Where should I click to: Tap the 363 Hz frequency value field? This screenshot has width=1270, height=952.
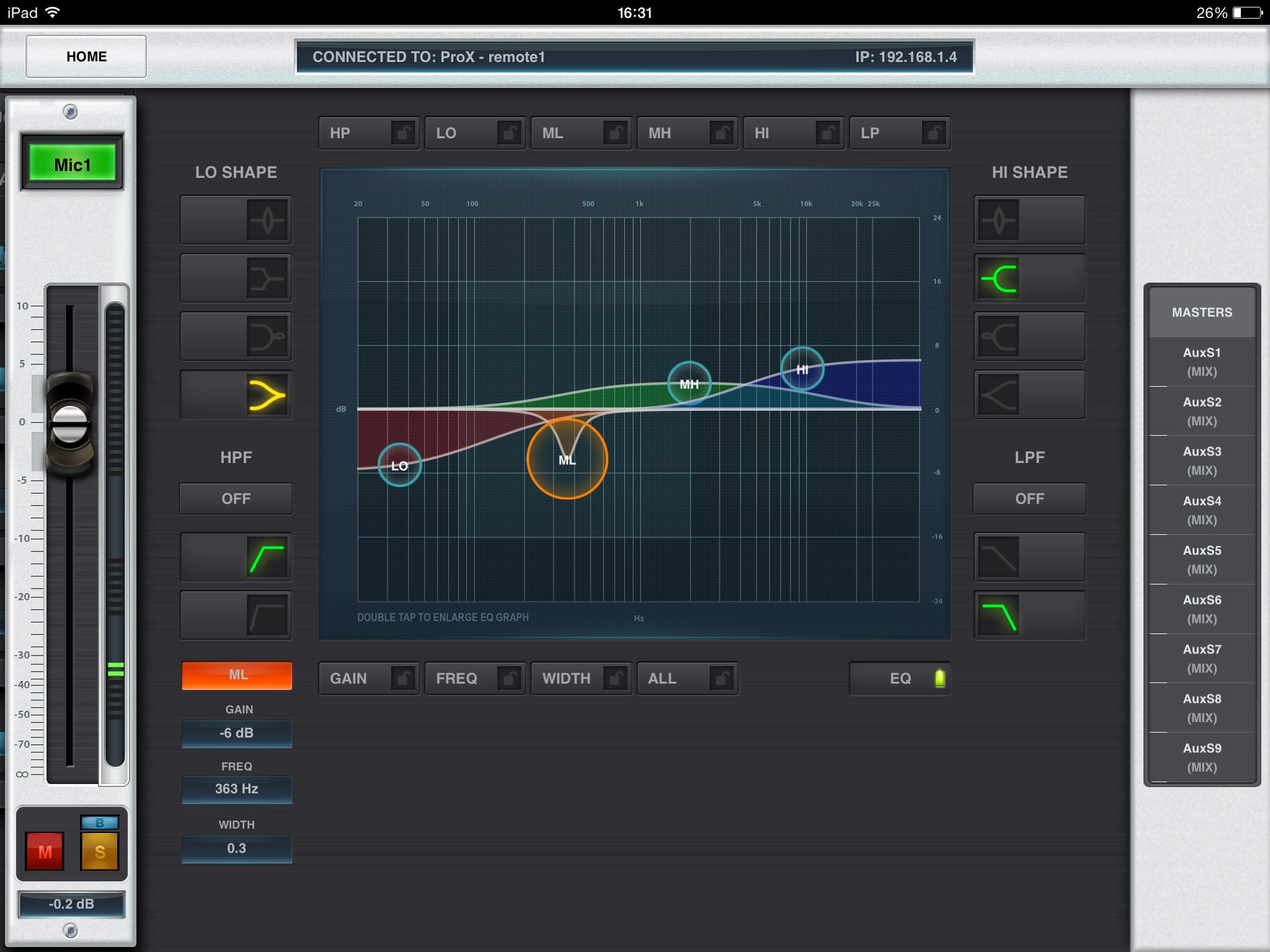236,789
